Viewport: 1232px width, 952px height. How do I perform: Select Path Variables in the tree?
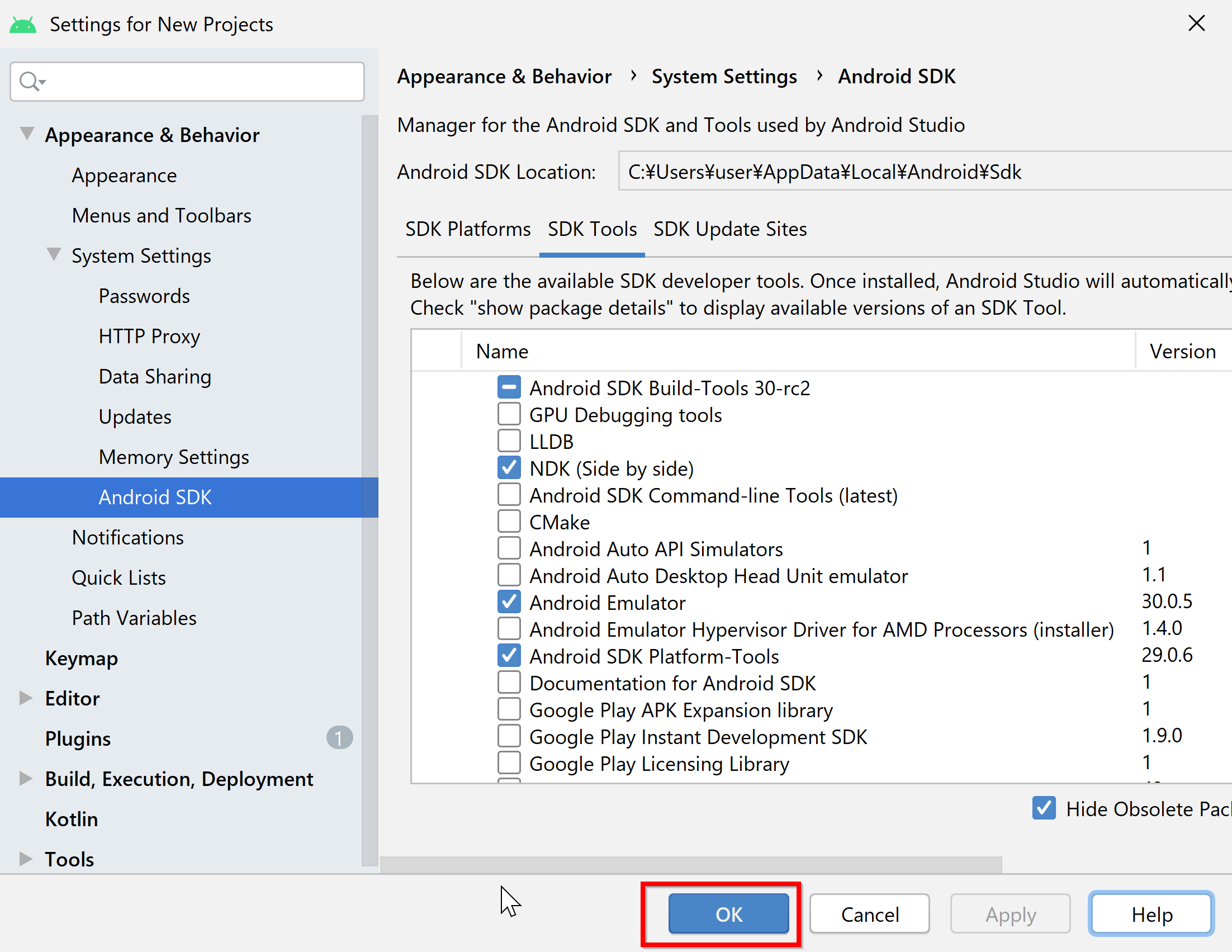[134, 618]
